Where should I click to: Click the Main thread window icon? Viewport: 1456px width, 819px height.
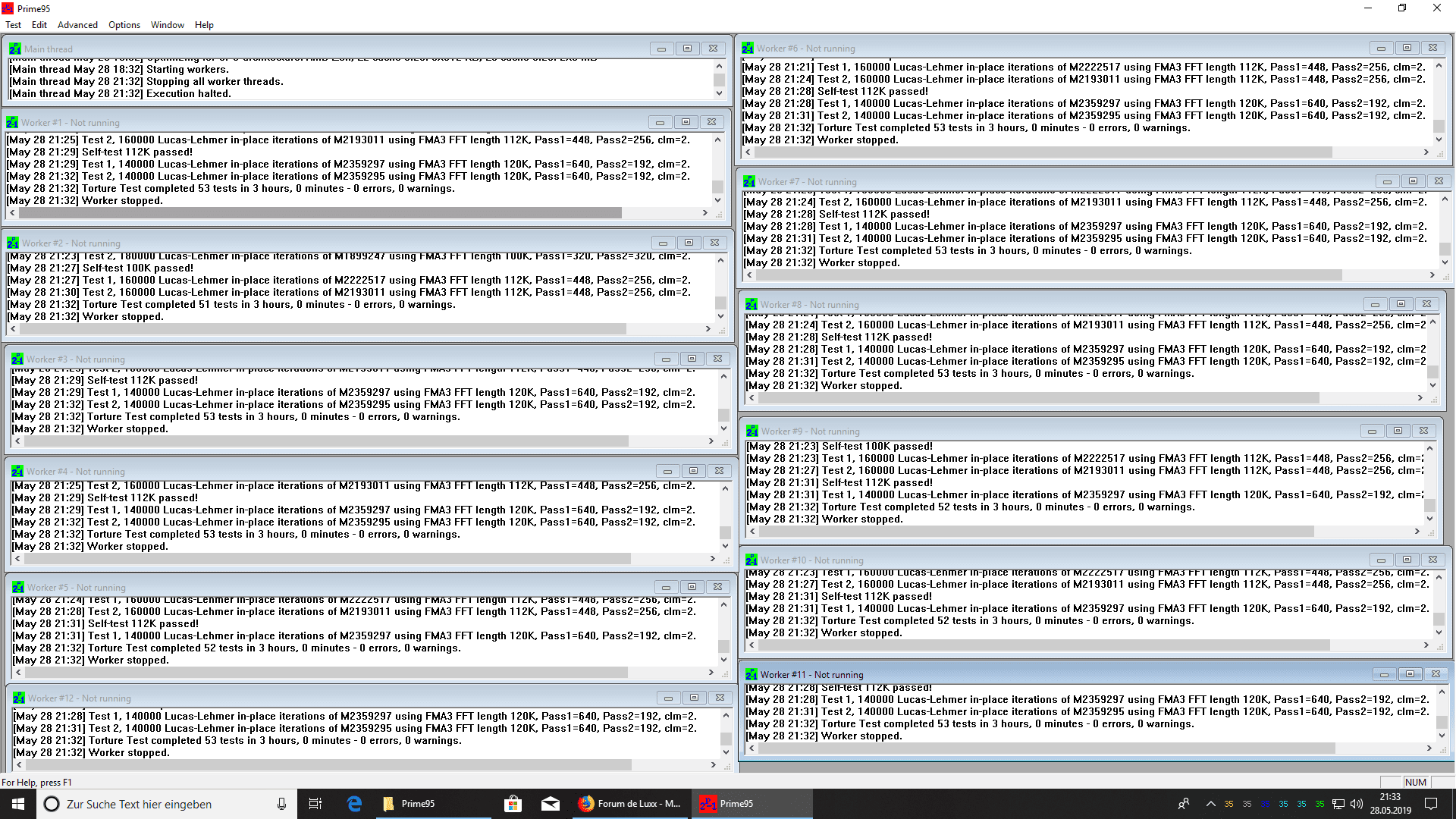15,49
